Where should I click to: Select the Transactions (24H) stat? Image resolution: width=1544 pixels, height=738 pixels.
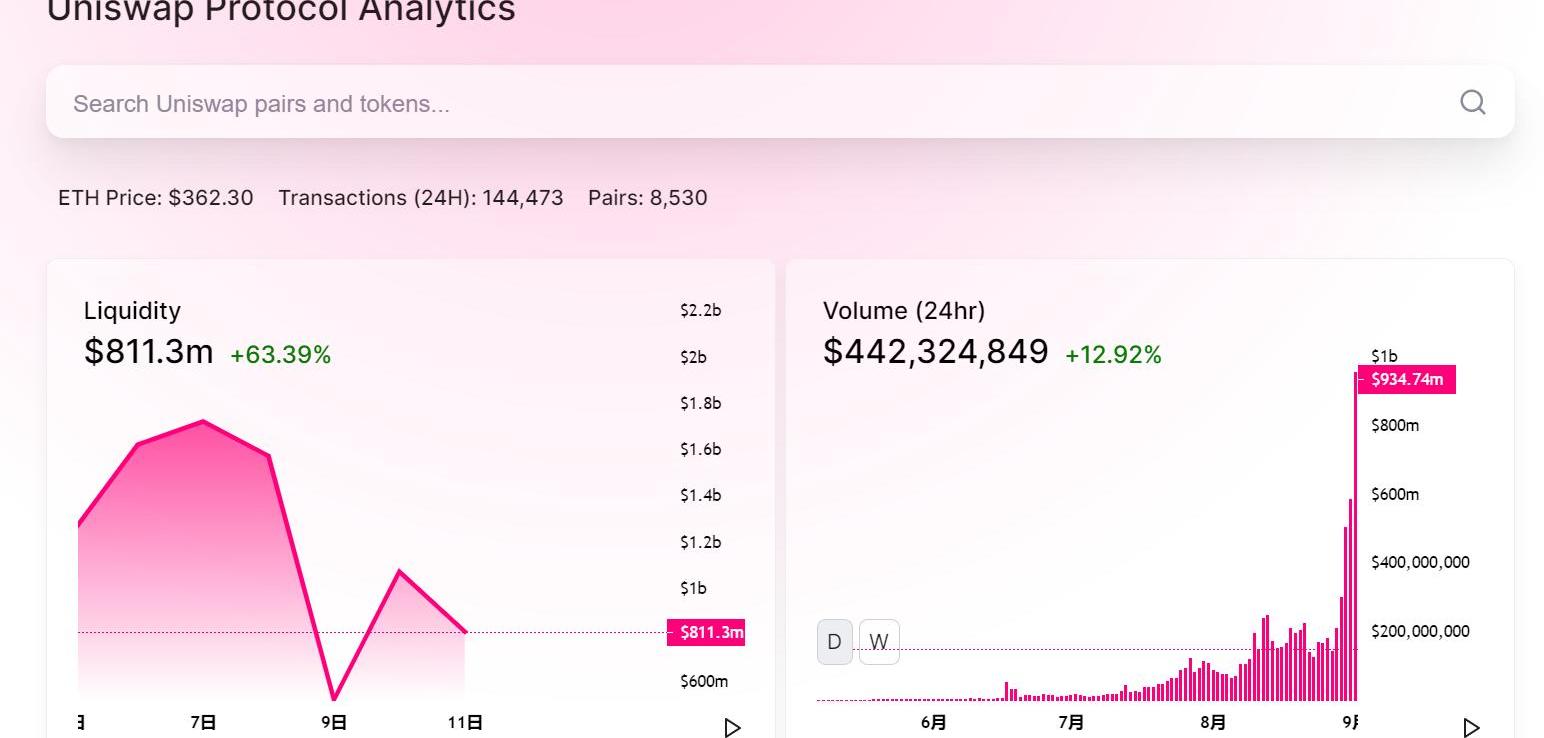[421, 198]
